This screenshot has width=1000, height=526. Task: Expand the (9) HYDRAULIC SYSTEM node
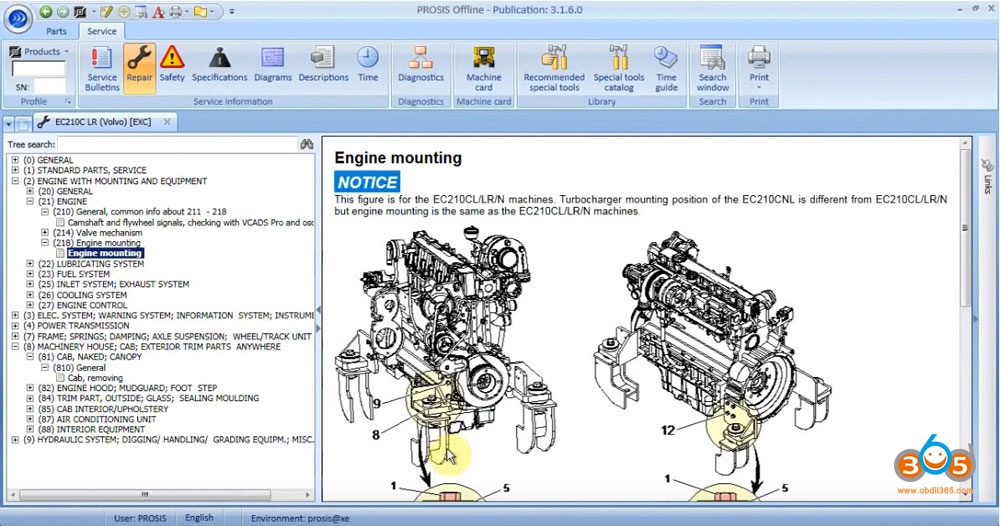click(15, 439)
